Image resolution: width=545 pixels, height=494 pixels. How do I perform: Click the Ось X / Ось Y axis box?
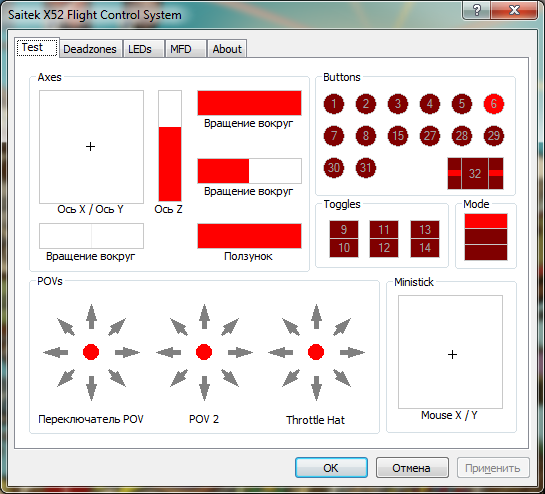(x=91, y=147)
